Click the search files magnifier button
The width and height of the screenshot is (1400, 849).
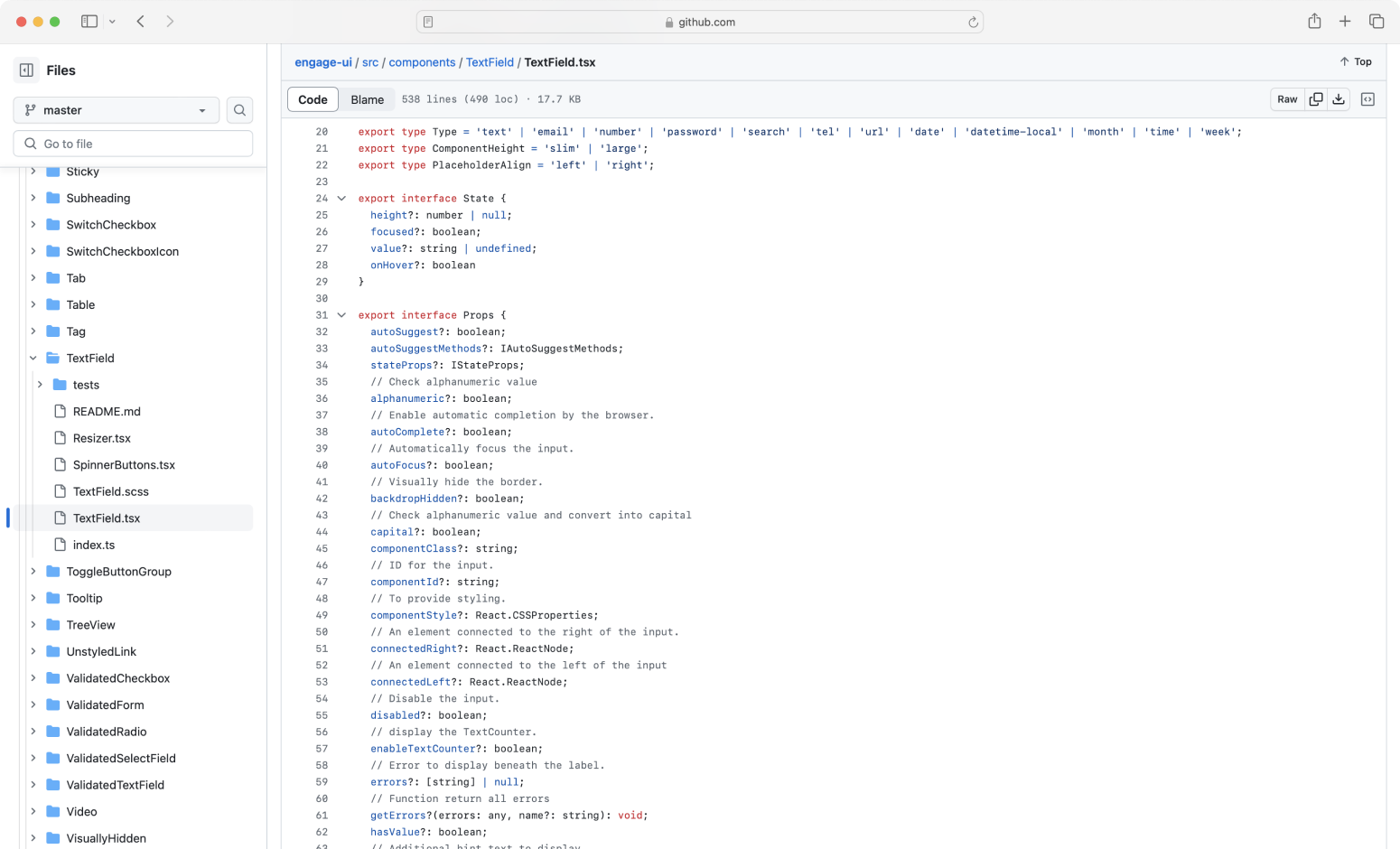[239, 110]
